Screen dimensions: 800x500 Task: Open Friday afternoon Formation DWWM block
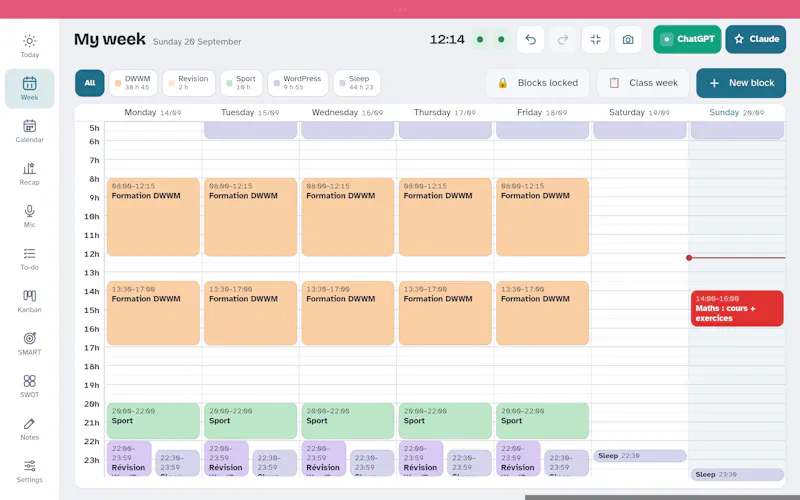[542, 313]
